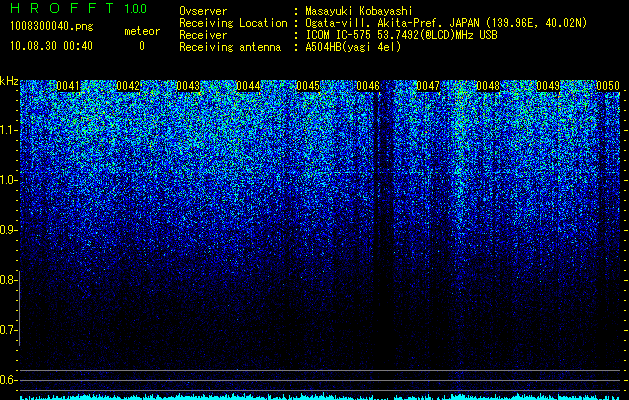
Task: Click the observer name Masayuki Kobayashi
Action: pyautogui.click(x=359, y=11)
